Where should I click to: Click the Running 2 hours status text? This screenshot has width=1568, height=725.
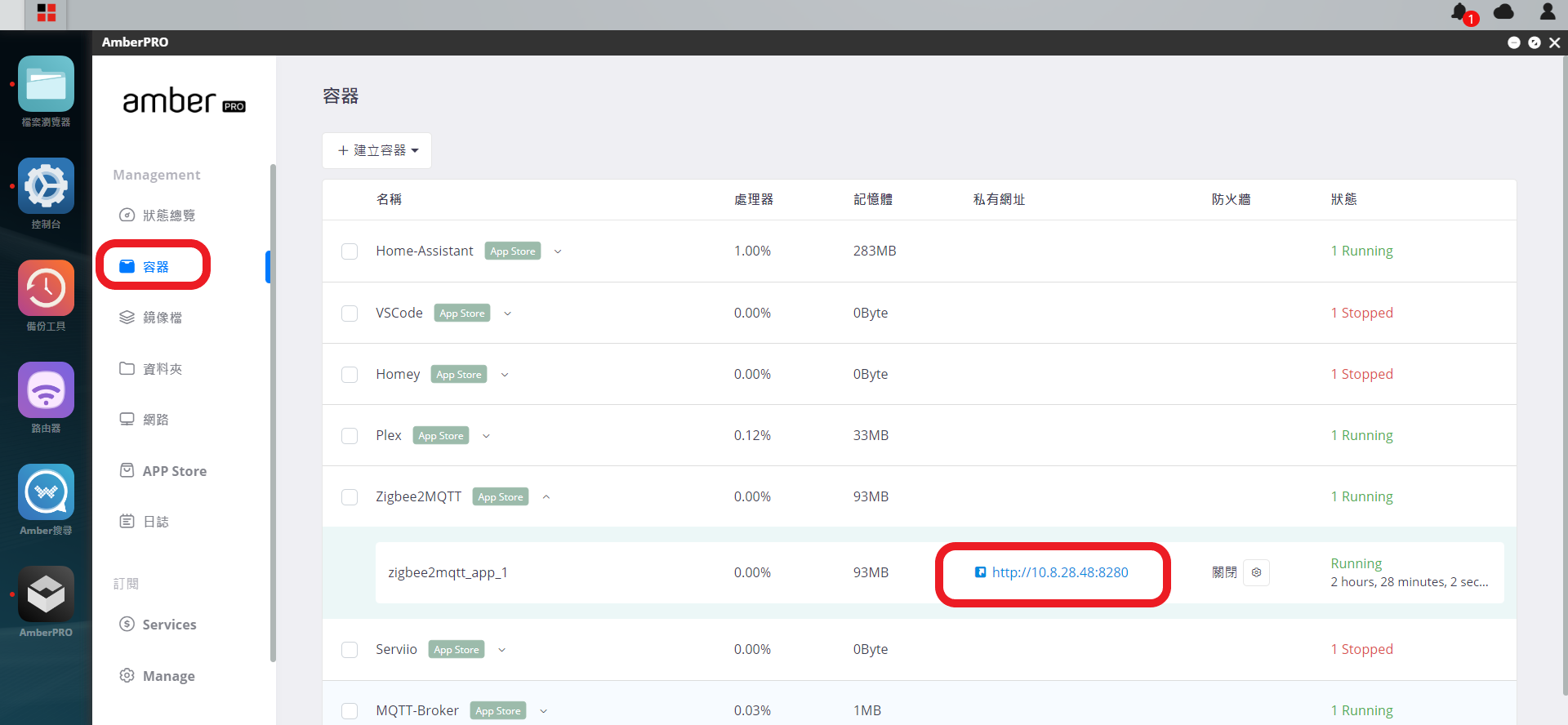click(1410, 572)
